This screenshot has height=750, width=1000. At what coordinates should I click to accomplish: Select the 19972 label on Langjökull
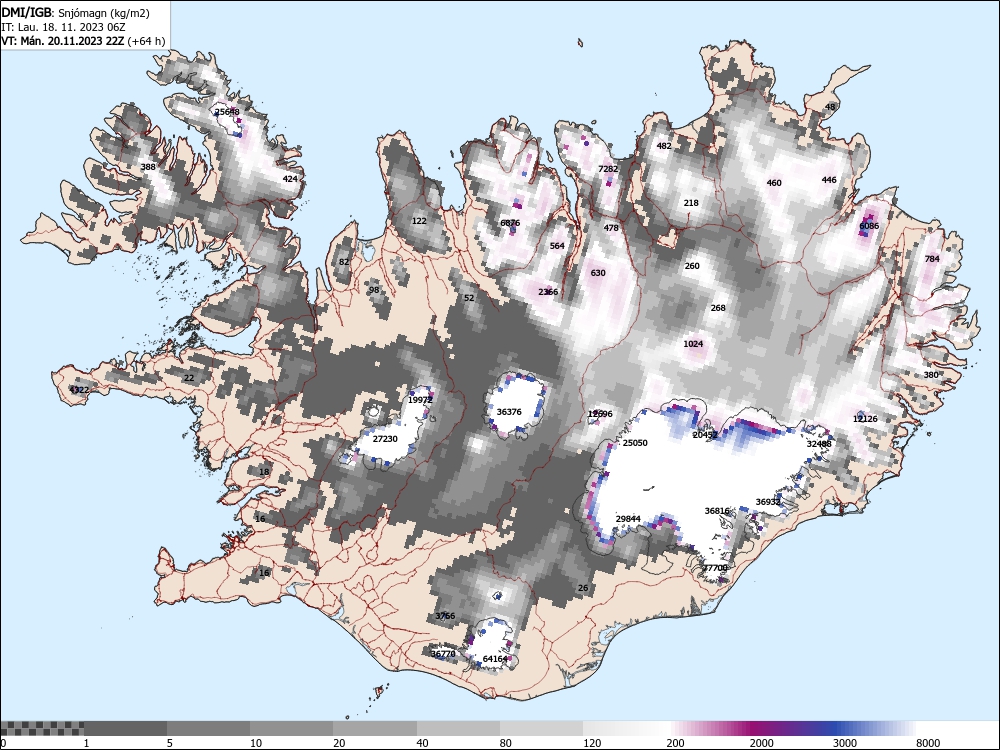[420, 401]
